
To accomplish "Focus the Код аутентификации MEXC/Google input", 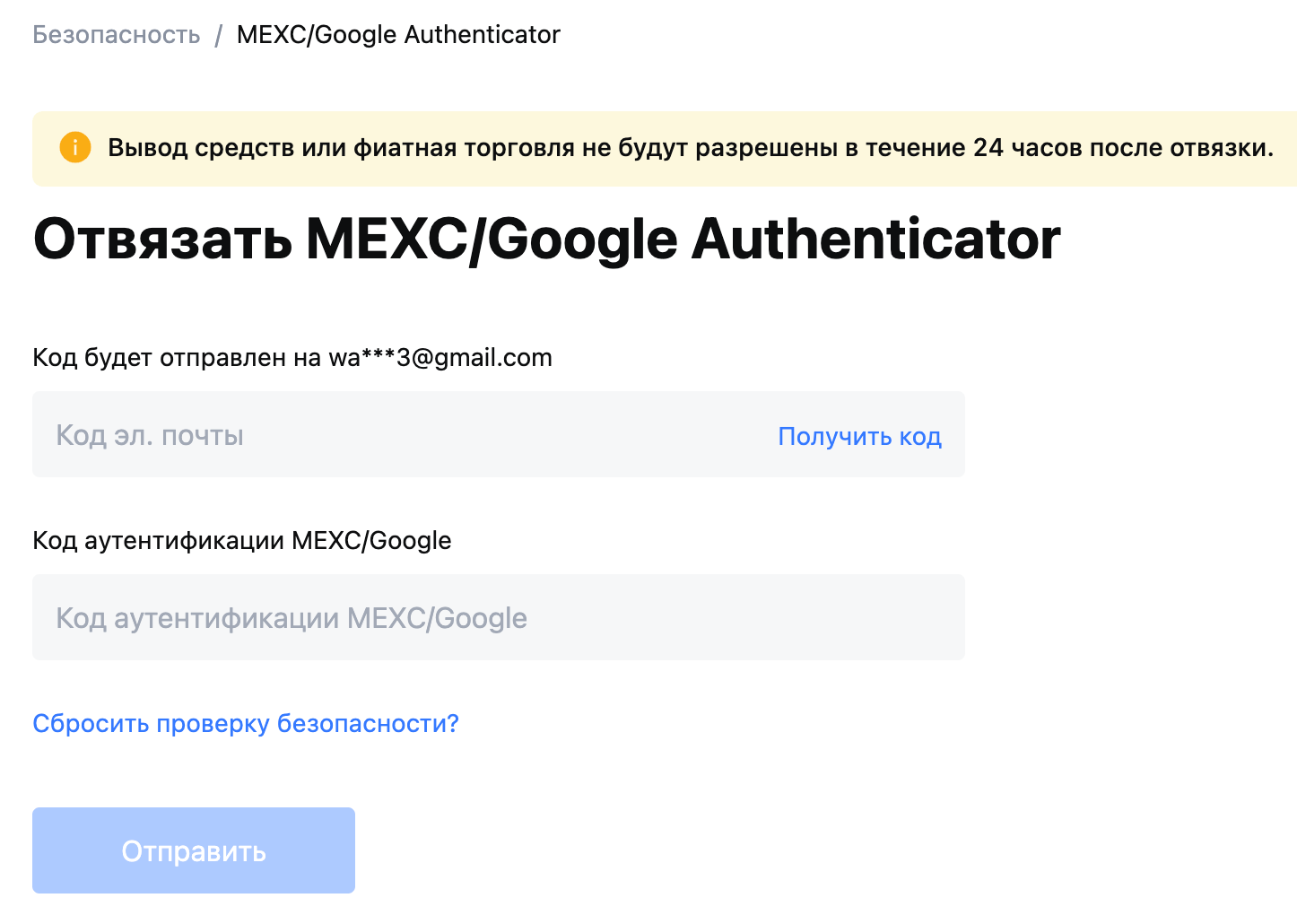I will 499,617.
